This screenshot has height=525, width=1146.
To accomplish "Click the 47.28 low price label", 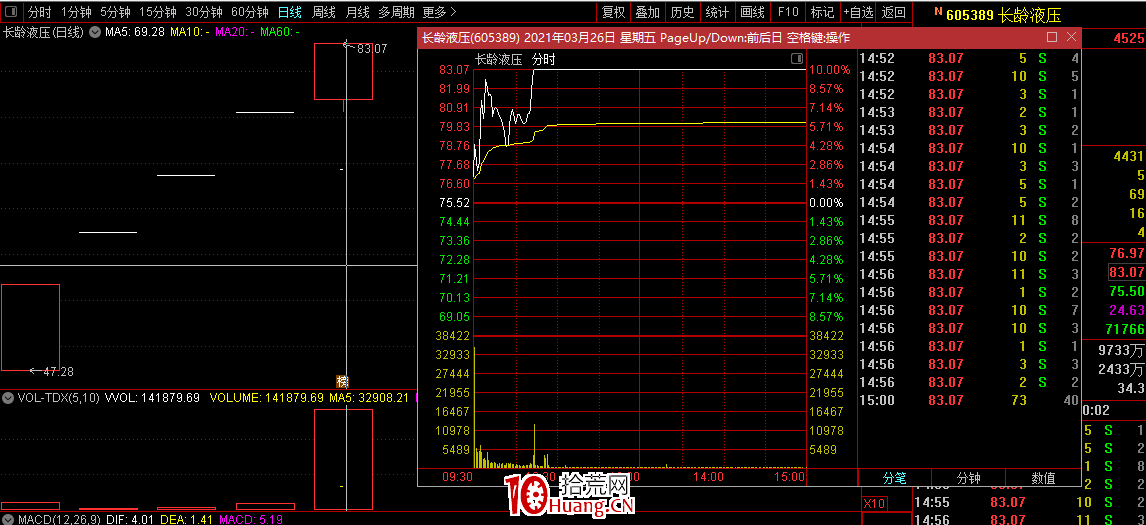I will coord(58,371).
